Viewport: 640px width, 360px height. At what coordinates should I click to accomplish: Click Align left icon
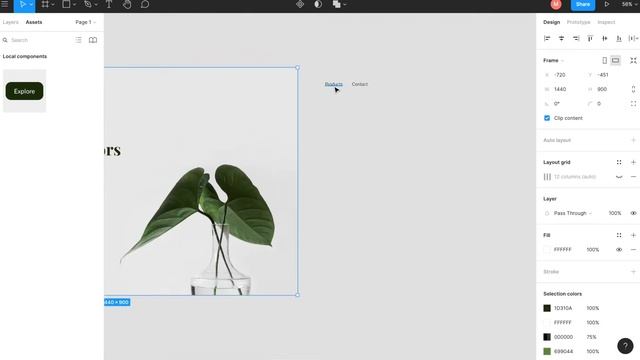[547, 38]
